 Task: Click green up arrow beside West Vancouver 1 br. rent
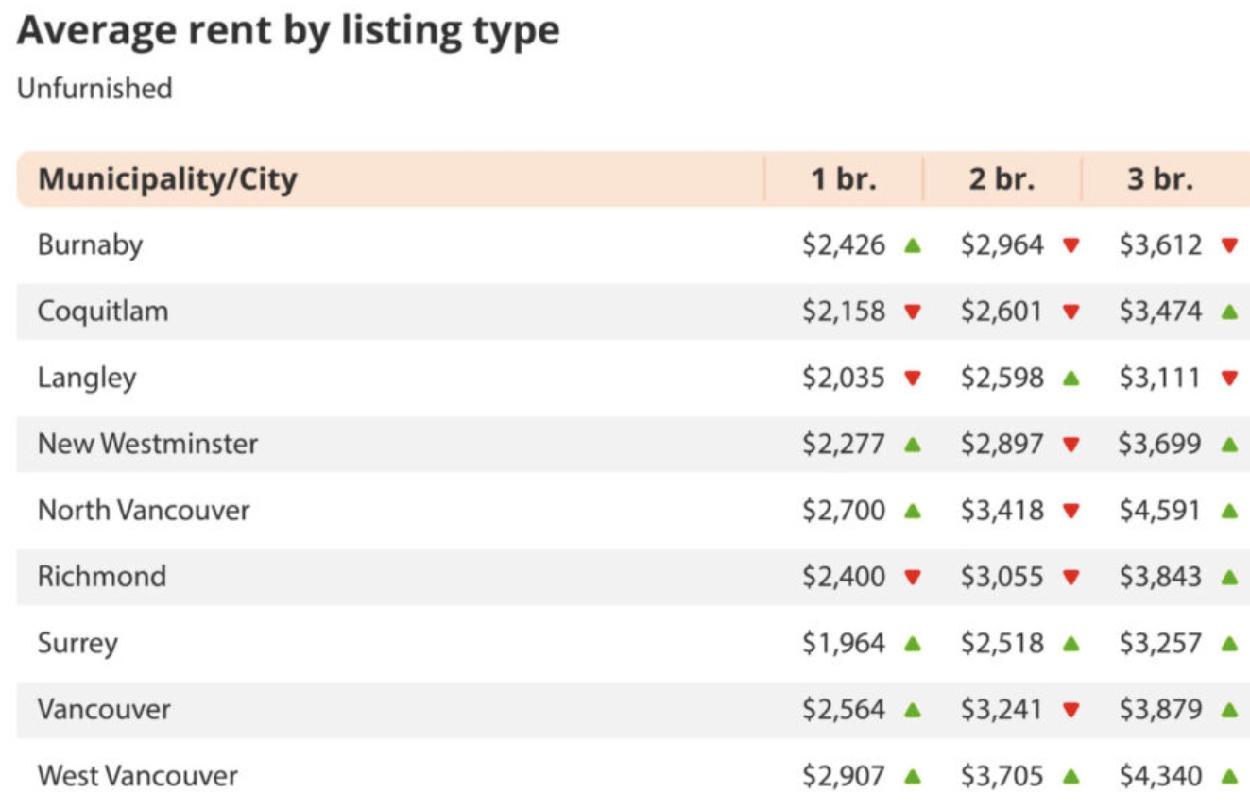pyautogui.click(x=911, y=776)
